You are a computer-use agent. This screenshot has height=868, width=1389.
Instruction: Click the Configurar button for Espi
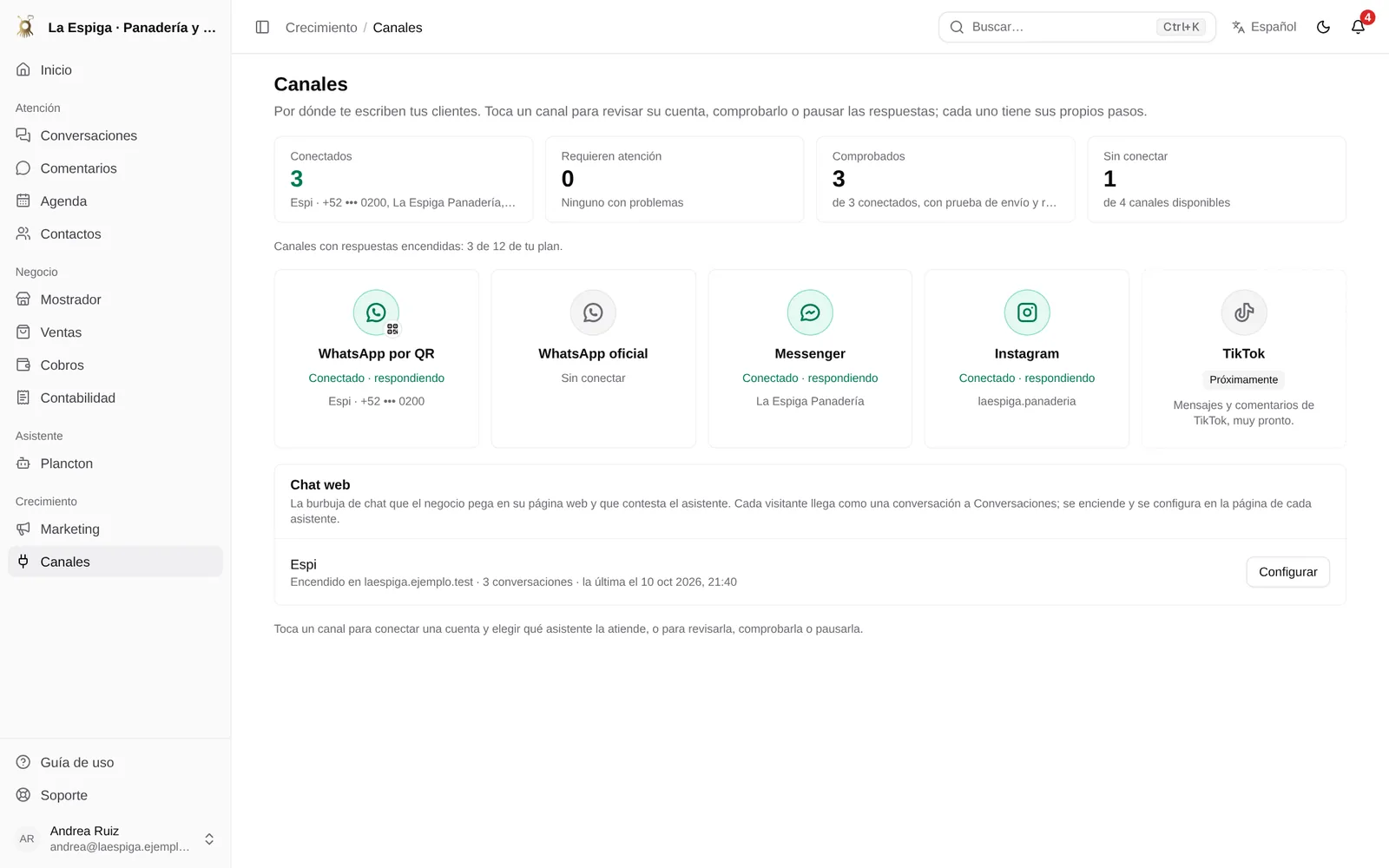[x=1287, y=572]
